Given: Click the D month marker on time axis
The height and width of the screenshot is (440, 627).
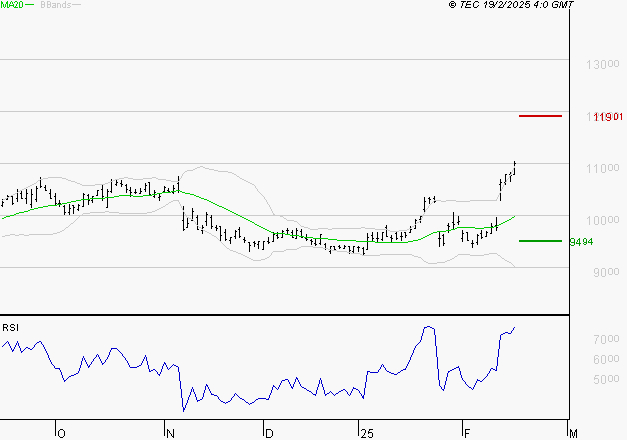Looking at the screenshot, I should (269, 434).
